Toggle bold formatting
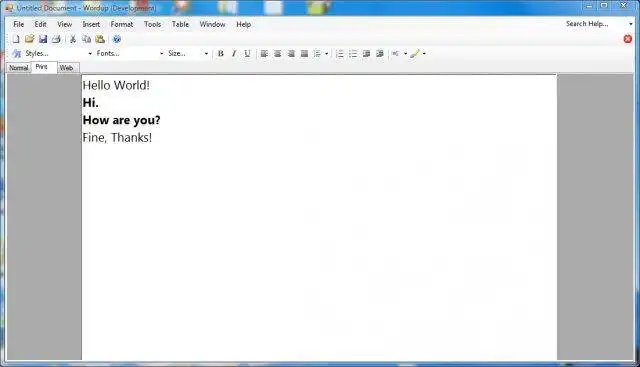The height and width of the screenshot is (367, 640). [220, 53]
